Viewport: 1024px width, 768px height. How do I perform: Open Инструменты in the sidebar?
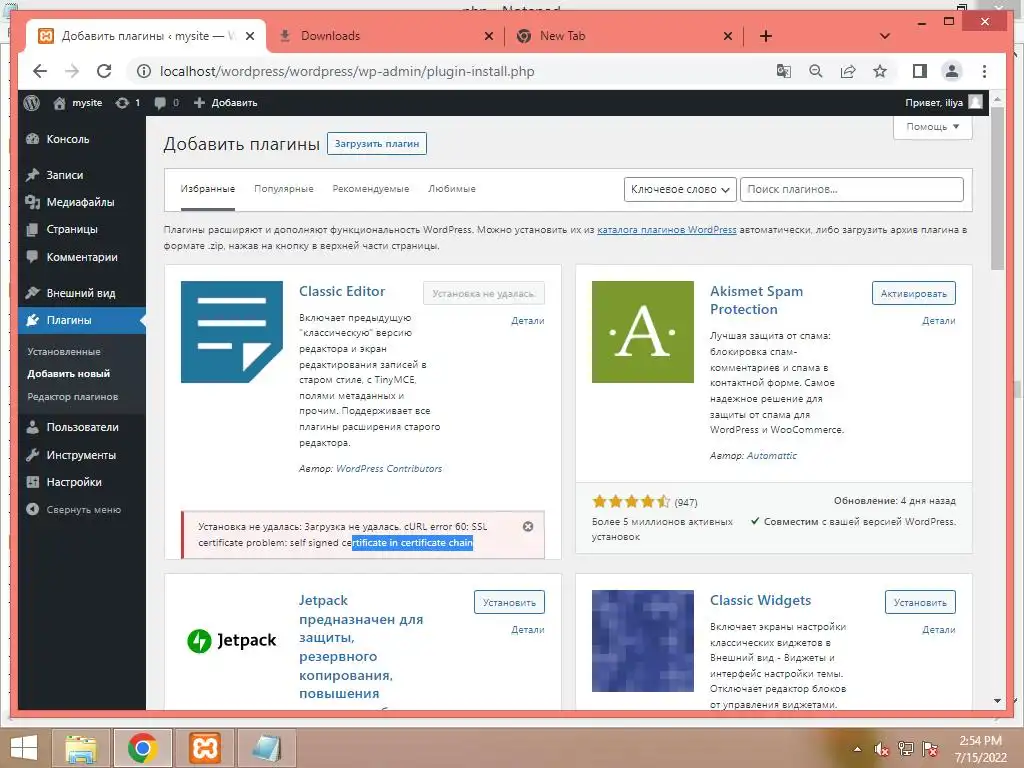[82, 455]
